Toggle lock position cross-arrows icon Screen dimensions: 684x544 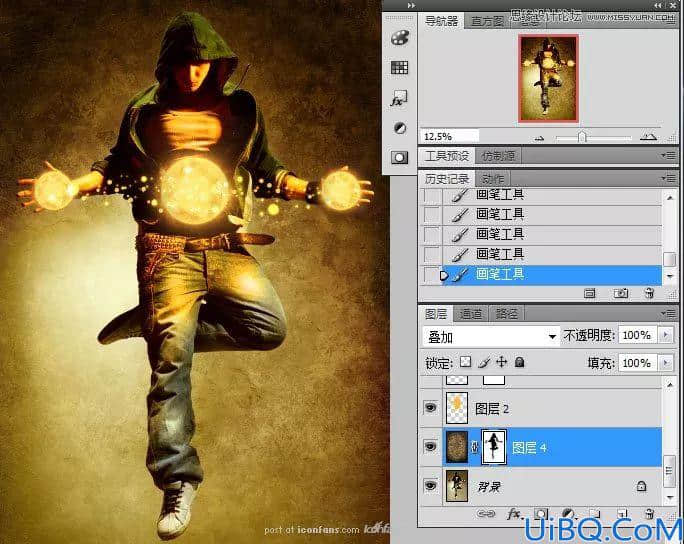501,362
